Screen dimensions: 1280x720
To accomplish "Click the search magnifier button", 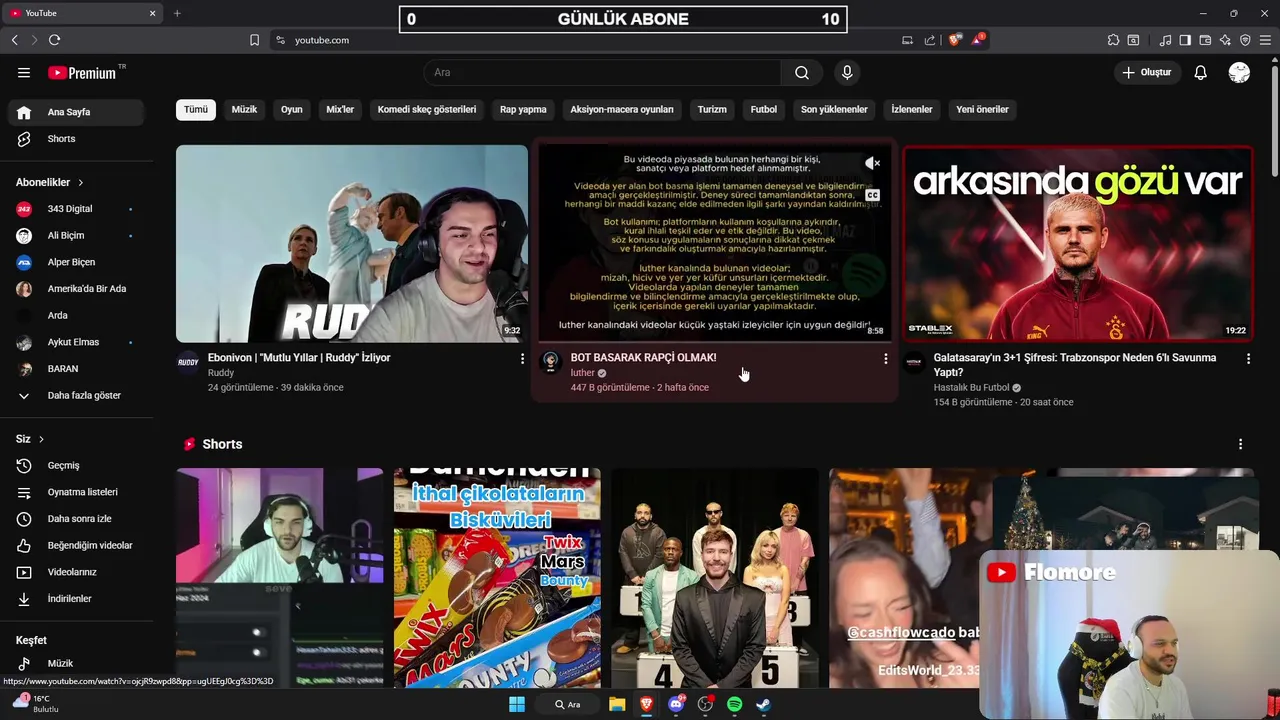I will coord(802,72).
